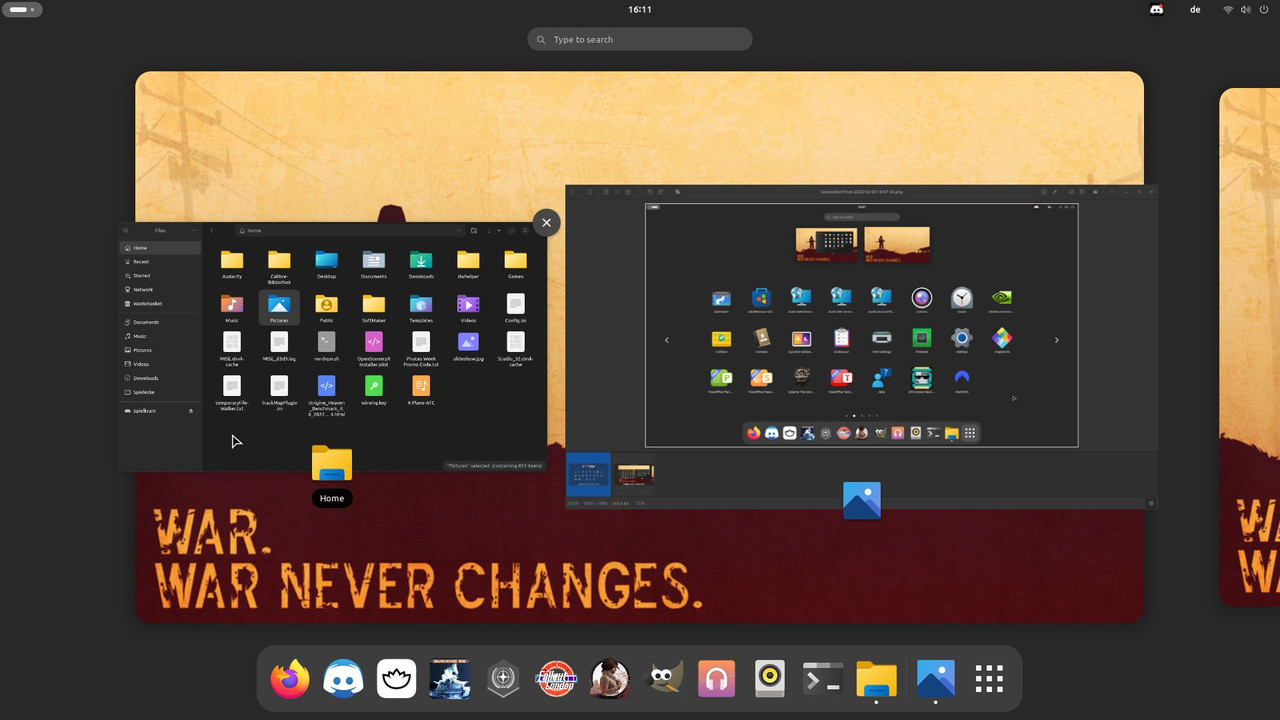Select the Config.ini file in Files
The image size is (1280, 720).
[515, 308]
